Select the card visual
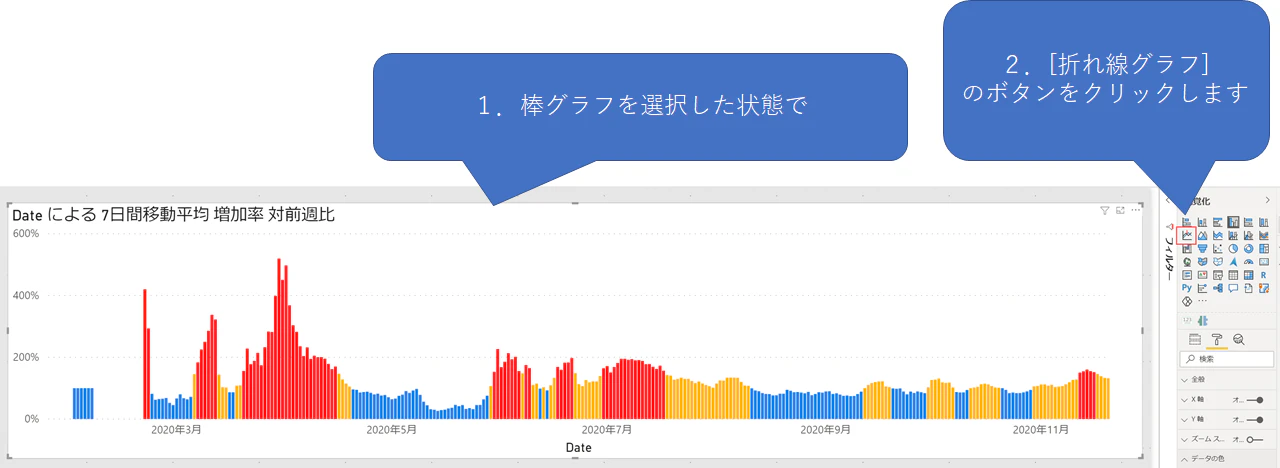Viewport: 1280px width, 468px height. click(x=1264, y=262)
